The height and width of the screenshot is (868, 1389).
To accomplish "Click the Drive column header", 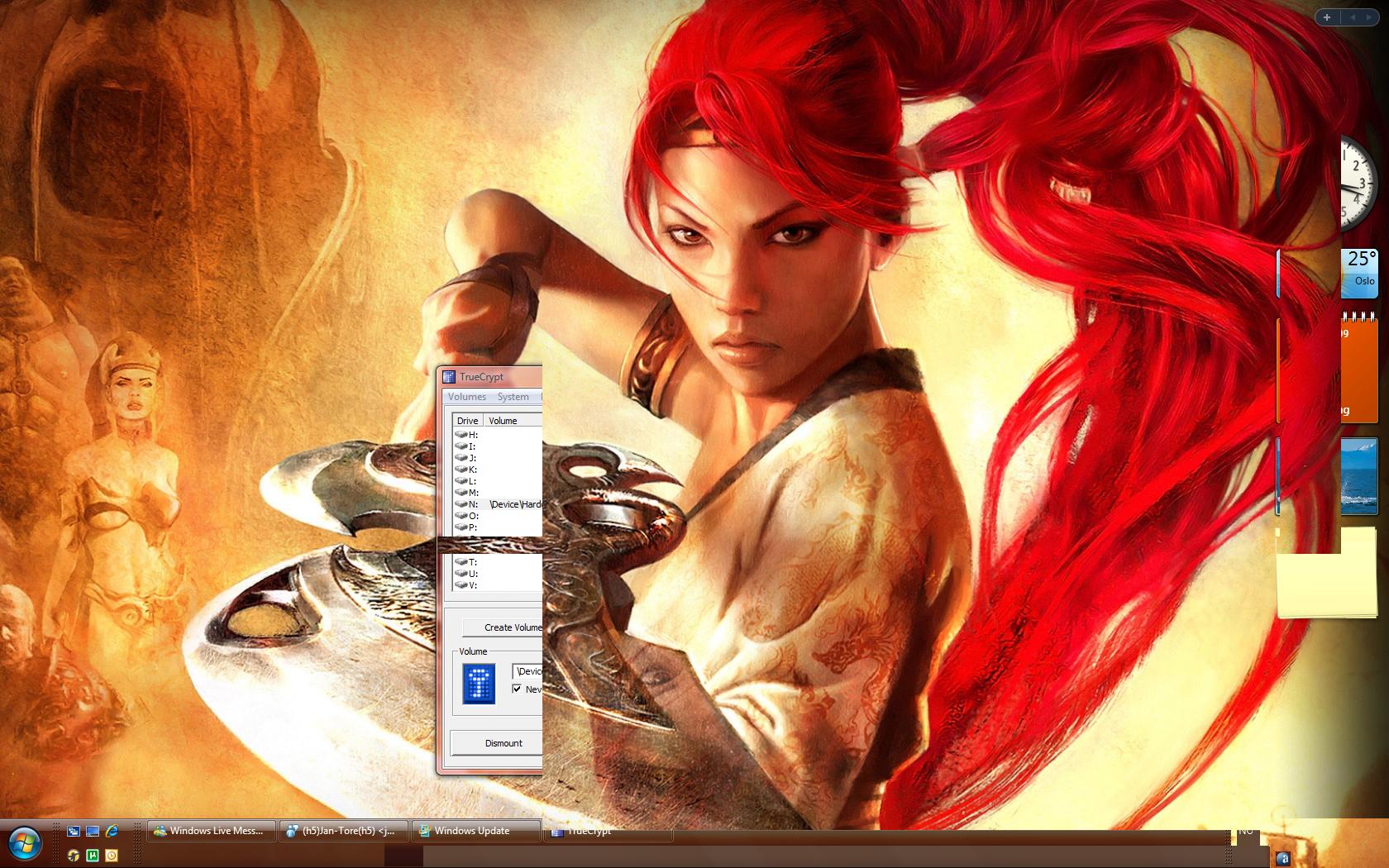I will click(x=467, y=421).
